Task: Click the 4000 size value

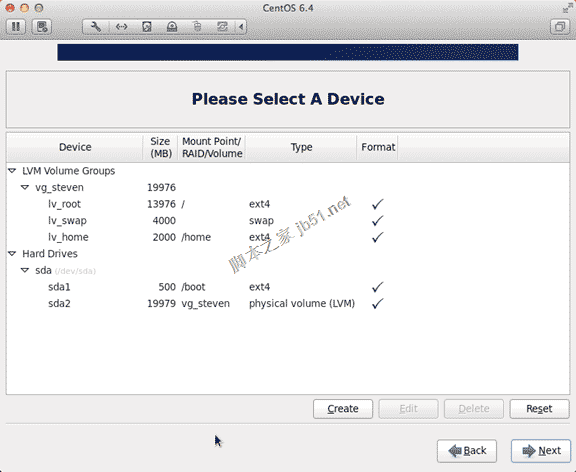Action: coord(164,221)
